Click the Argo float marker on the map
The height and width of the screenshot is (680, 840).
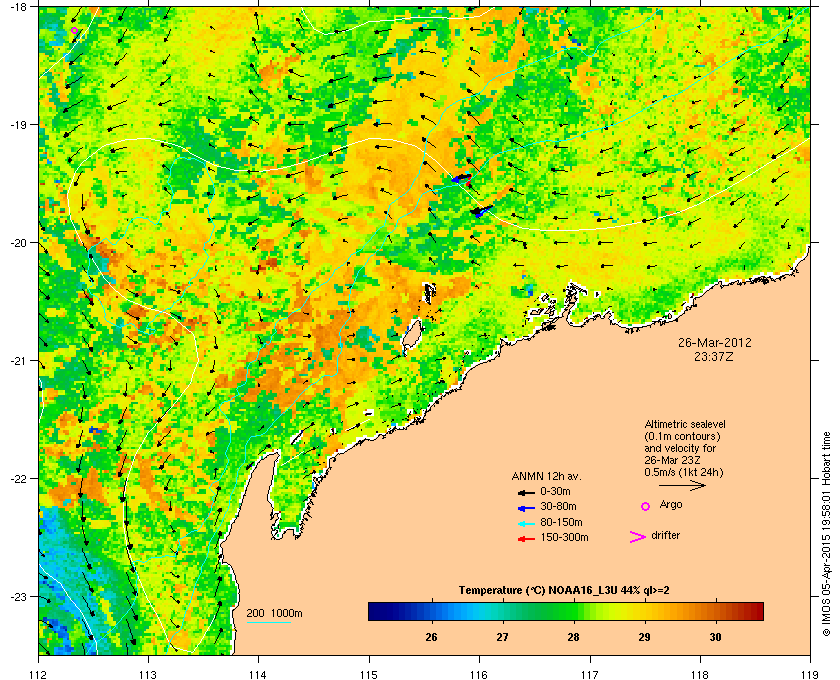74,31
